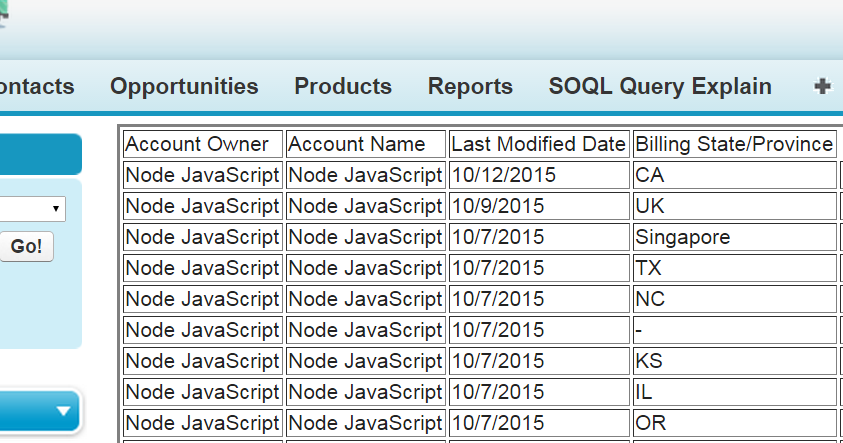This screenshot has width=843, height=443.
Task: Select the OR billing state cell
Action: (734, 423)
